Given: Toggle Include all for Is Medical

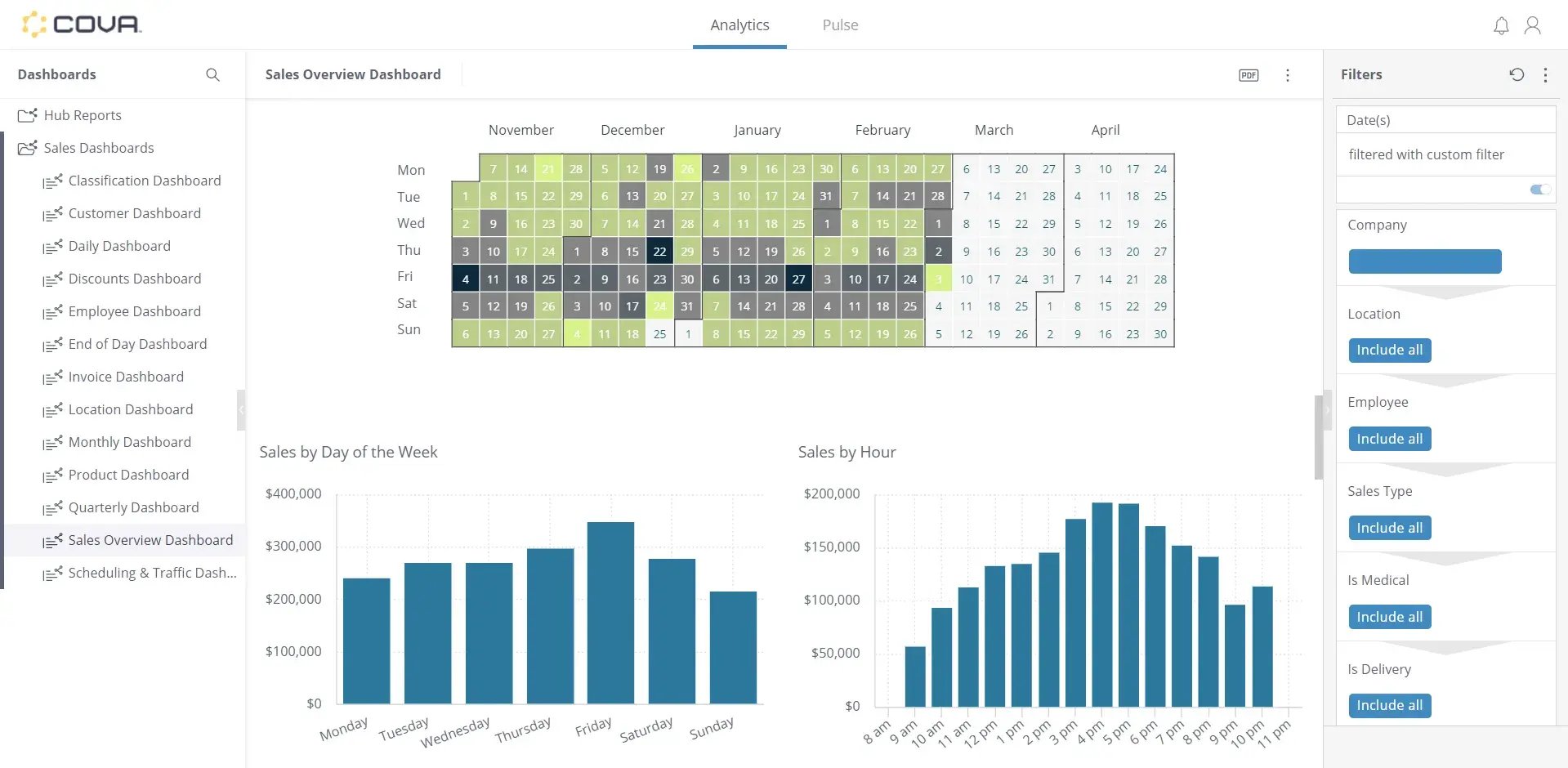Looking at the screenshot, I should tap(1389, 616).
